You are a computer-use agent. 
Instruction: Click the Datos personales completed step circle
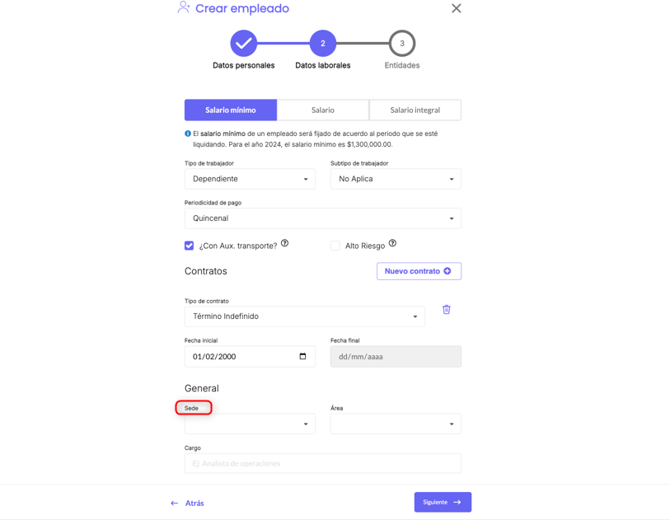coord(243,44)
